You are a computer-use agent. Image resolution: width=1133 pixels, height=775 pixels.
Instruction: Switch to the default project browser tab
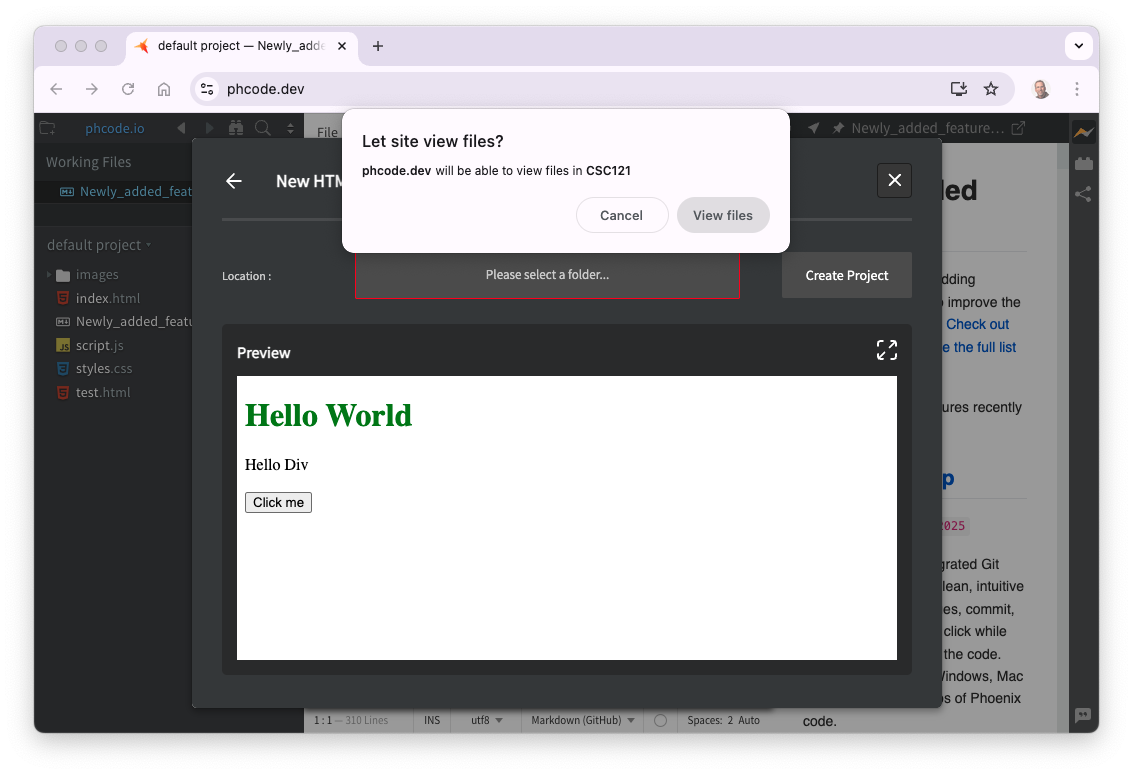coord(240,46)
